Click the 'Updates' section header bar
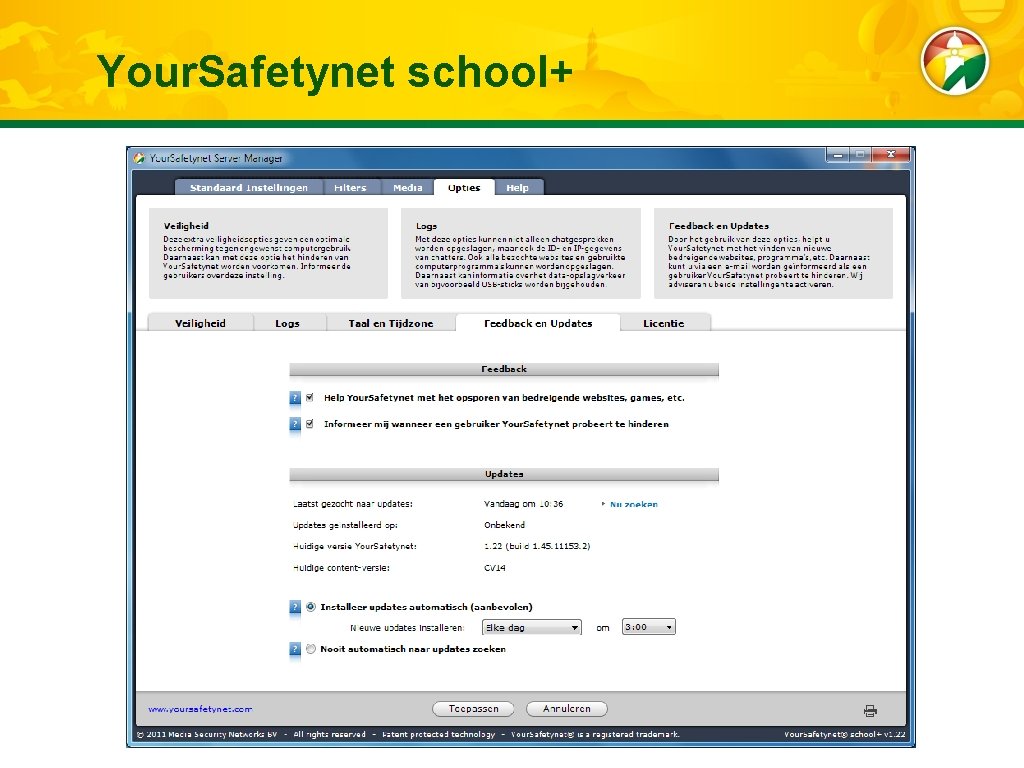The height and width of the screenshot is (768, 1024). pos(504,474)
